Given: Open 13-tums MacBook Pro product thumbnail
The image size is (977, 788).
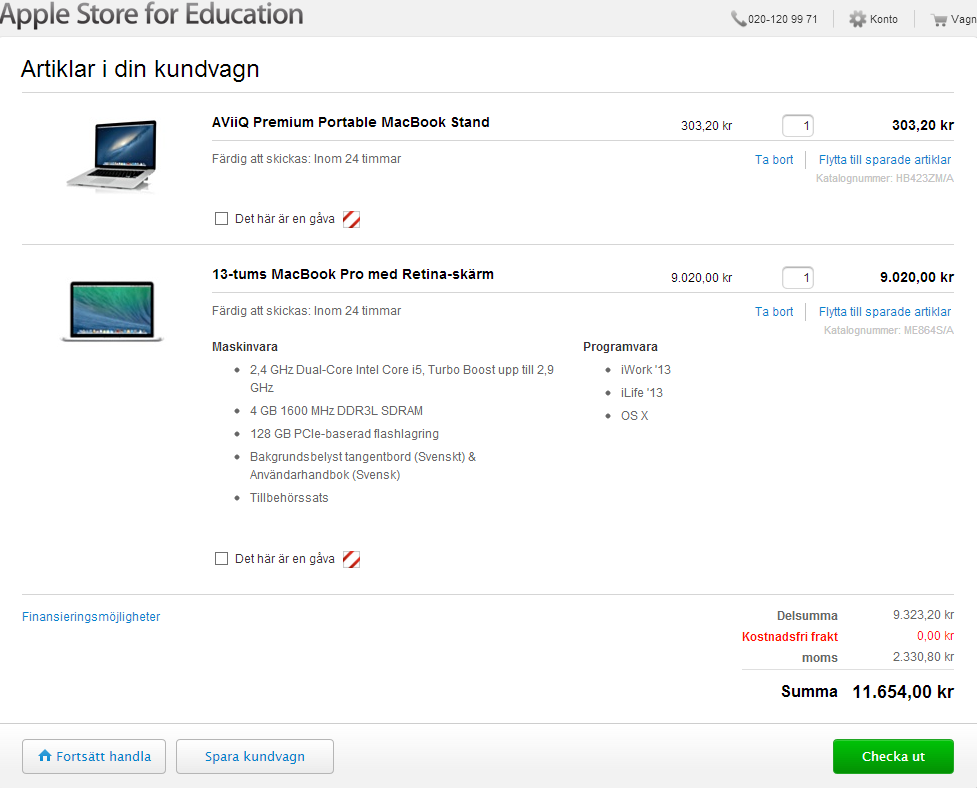Looking at the screenshot, I should click(x=112, y=311).
